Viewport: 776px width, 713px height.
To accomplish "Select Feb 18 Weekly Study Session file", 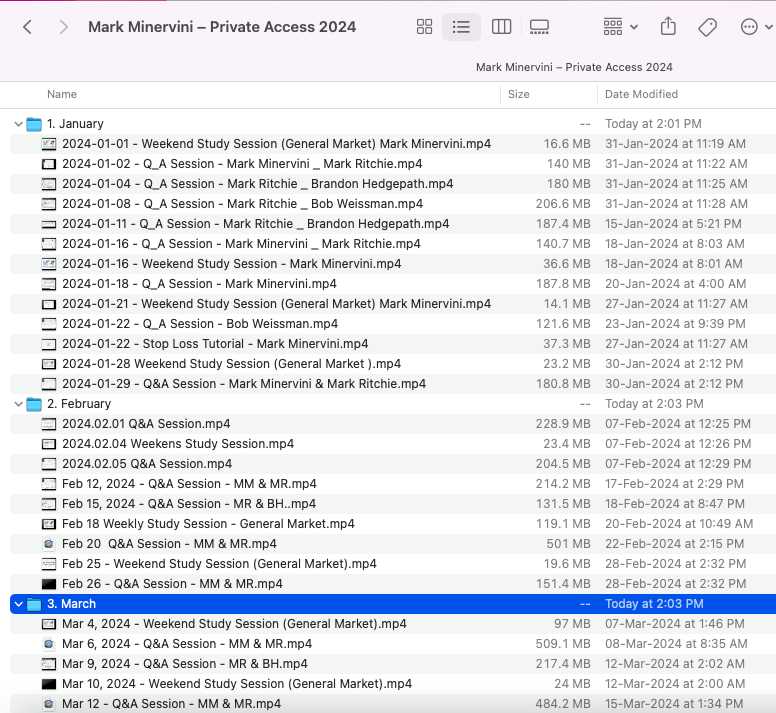I will click(208, 524).
